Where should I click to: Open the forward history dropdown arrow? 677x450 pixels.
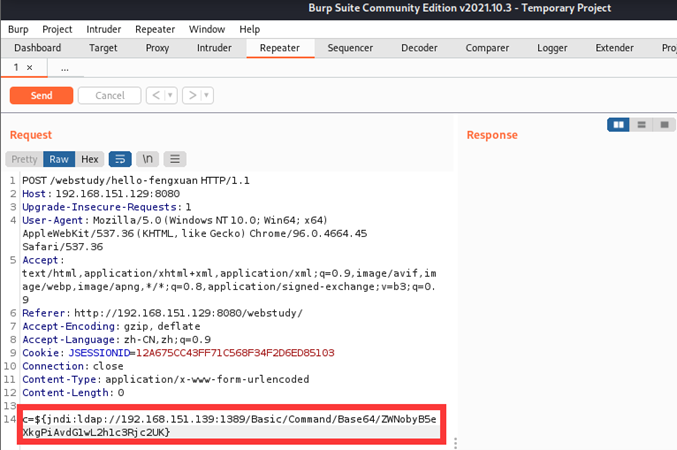tap(207, 95)
